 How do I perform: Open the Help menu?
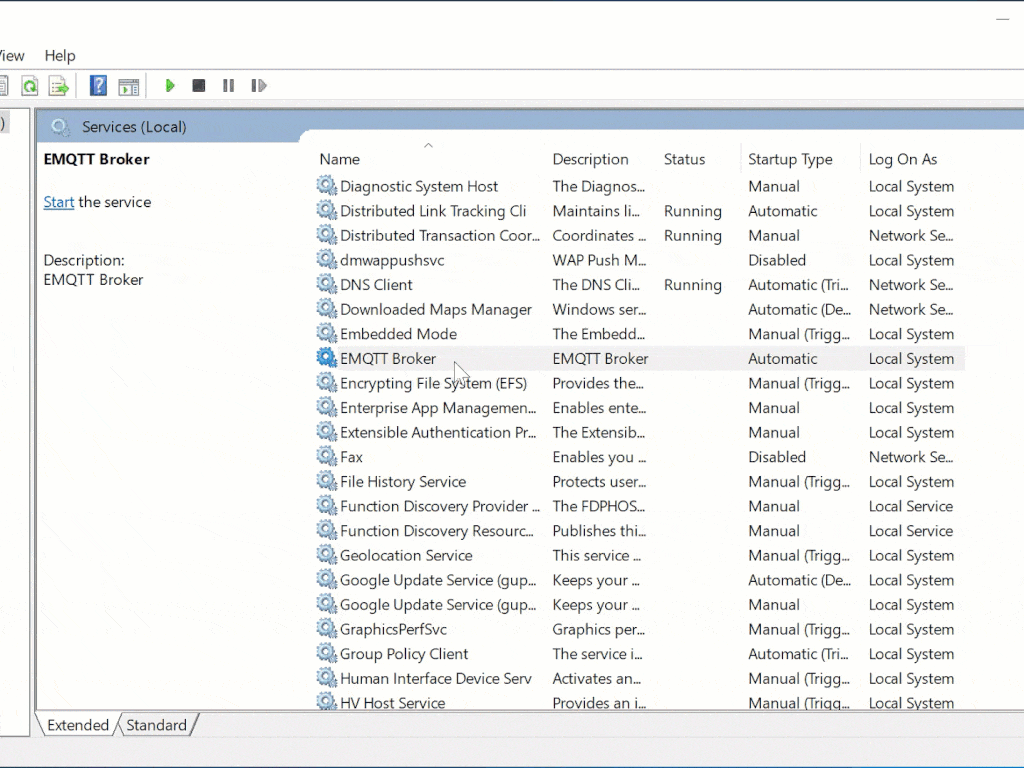(60, 56)
